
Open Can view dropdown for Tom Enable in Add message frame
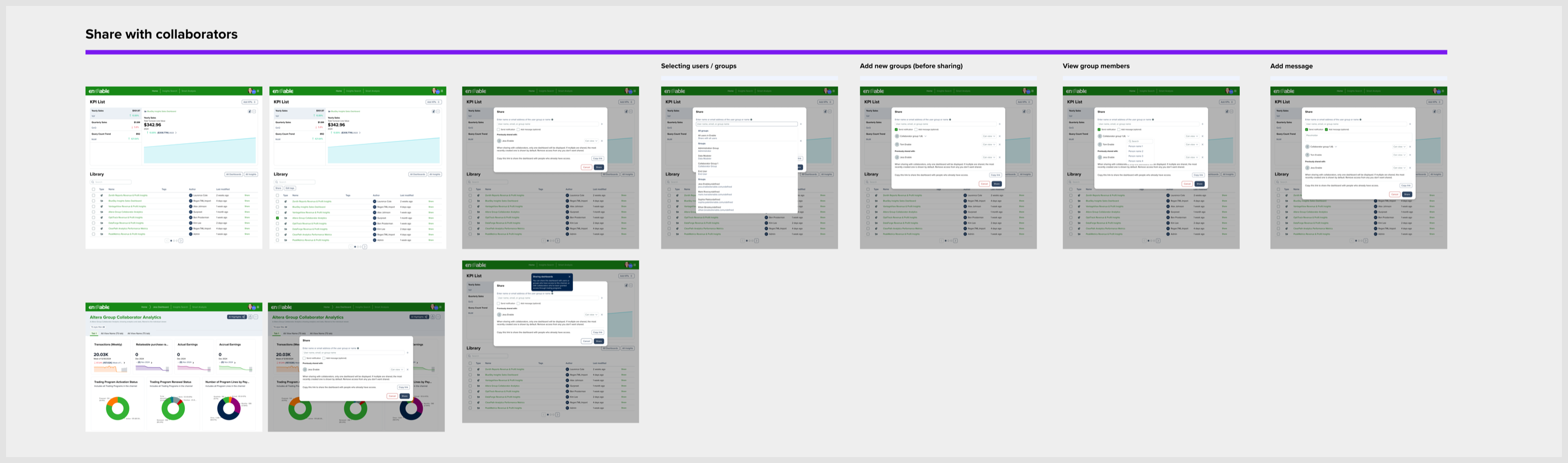point(1399,155)
